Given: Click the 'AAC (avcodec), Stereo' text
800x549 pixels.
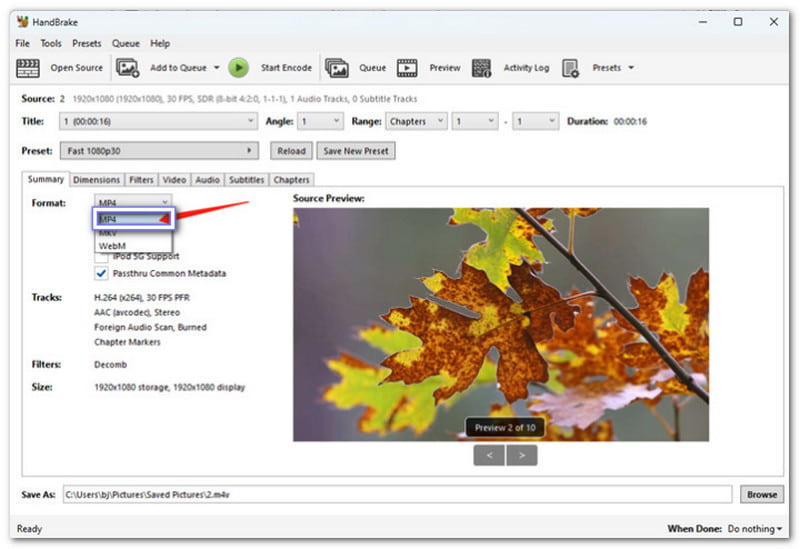Looking at the screenshot, I should coord(137,312).
